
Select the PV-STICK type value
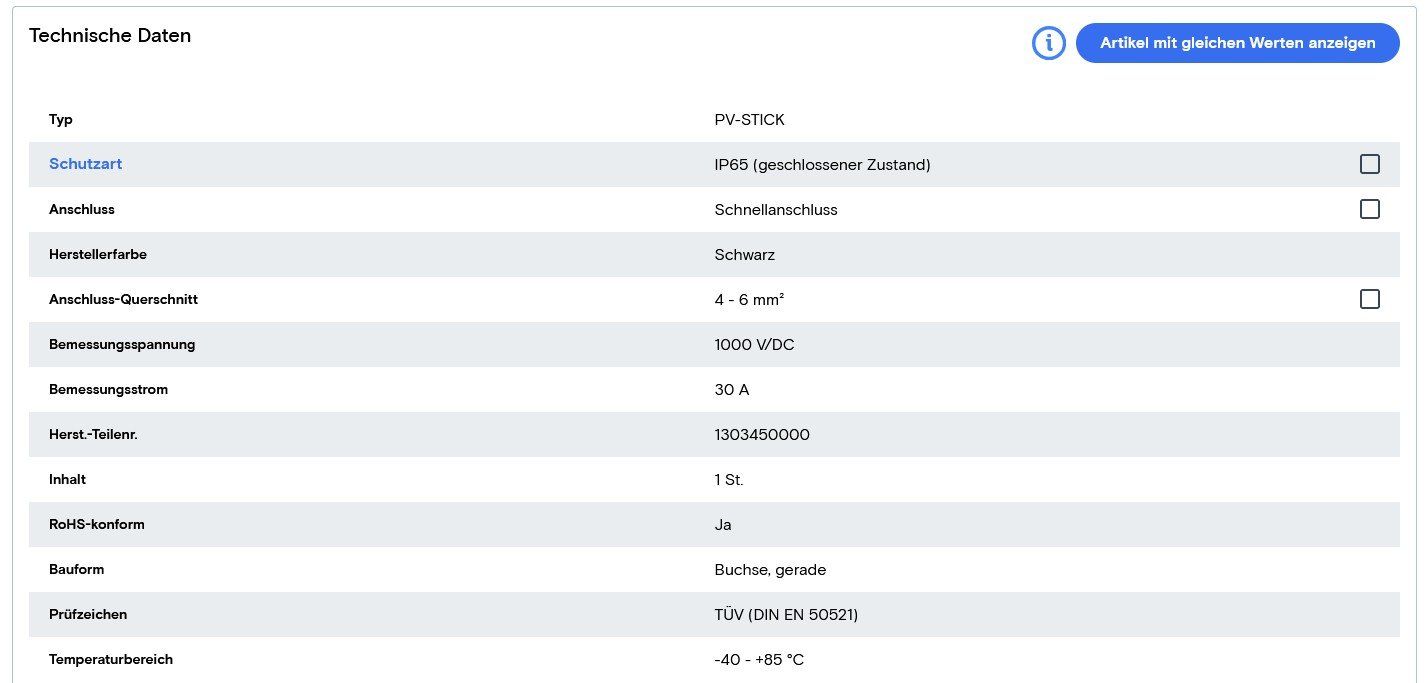pyautogui.click(x=749, y=120)
